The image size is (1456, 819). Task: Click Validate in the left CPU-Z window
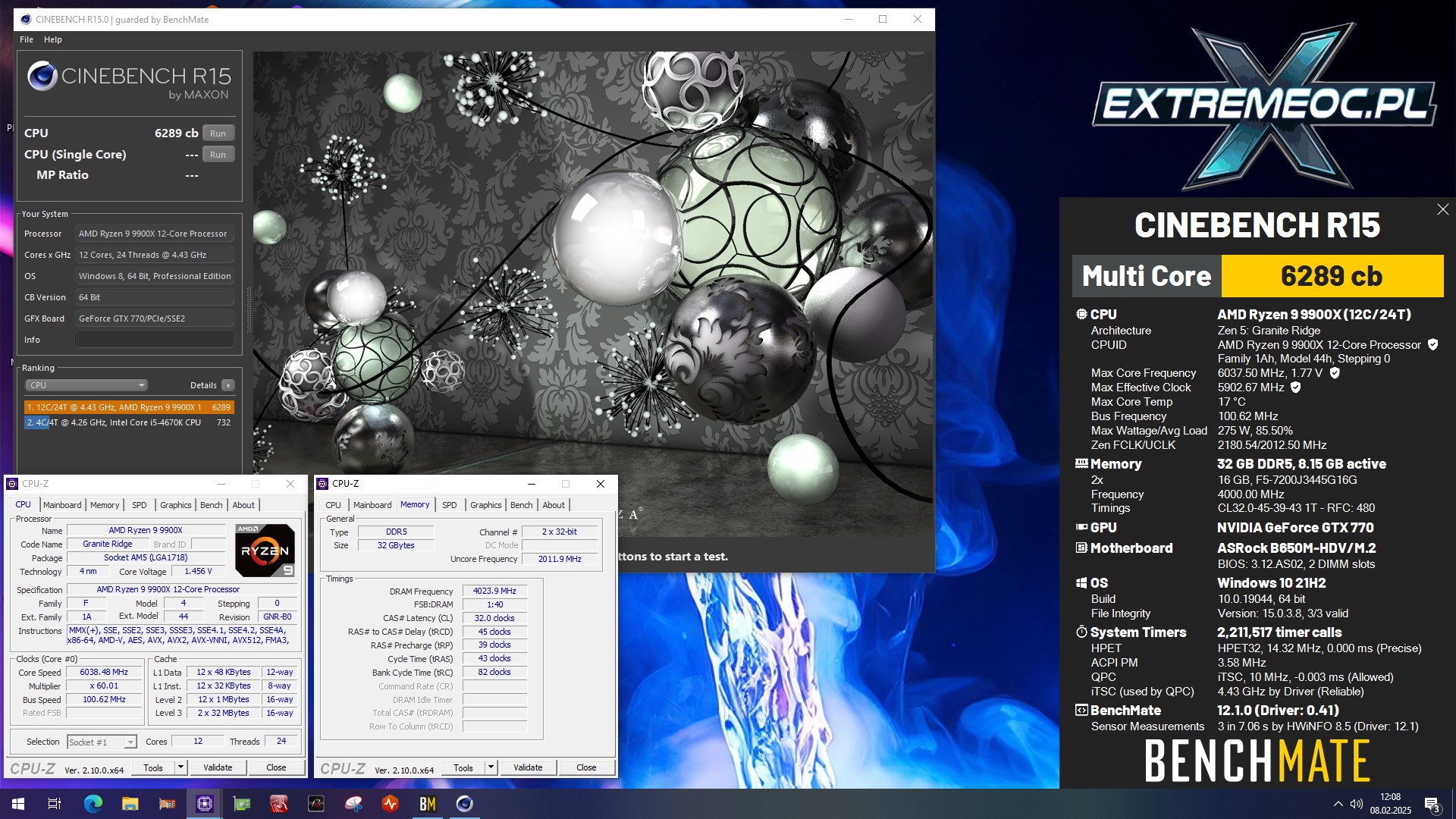218,767
